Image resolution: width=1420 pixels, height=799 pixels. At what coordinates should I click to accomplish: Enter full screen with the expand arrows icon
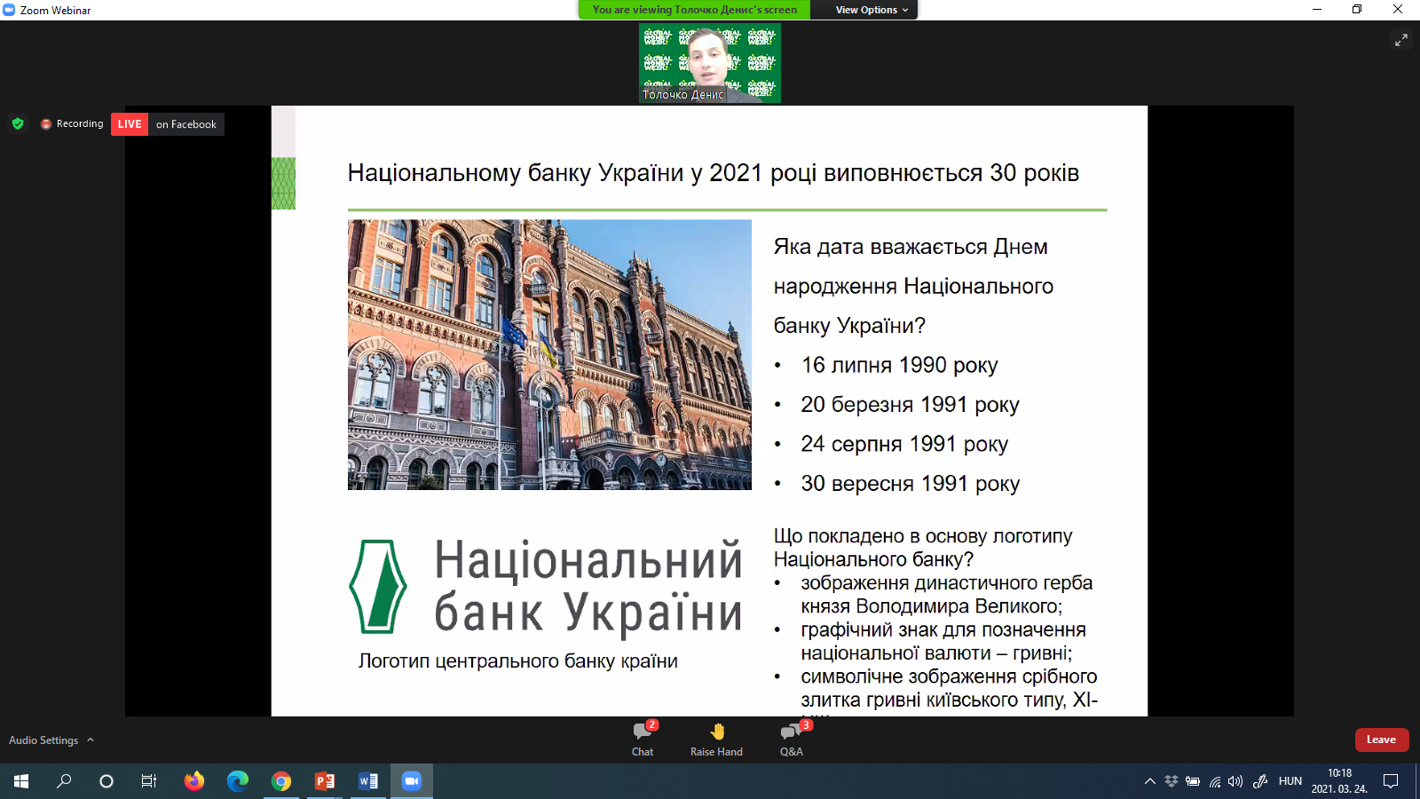(1401, 40)
